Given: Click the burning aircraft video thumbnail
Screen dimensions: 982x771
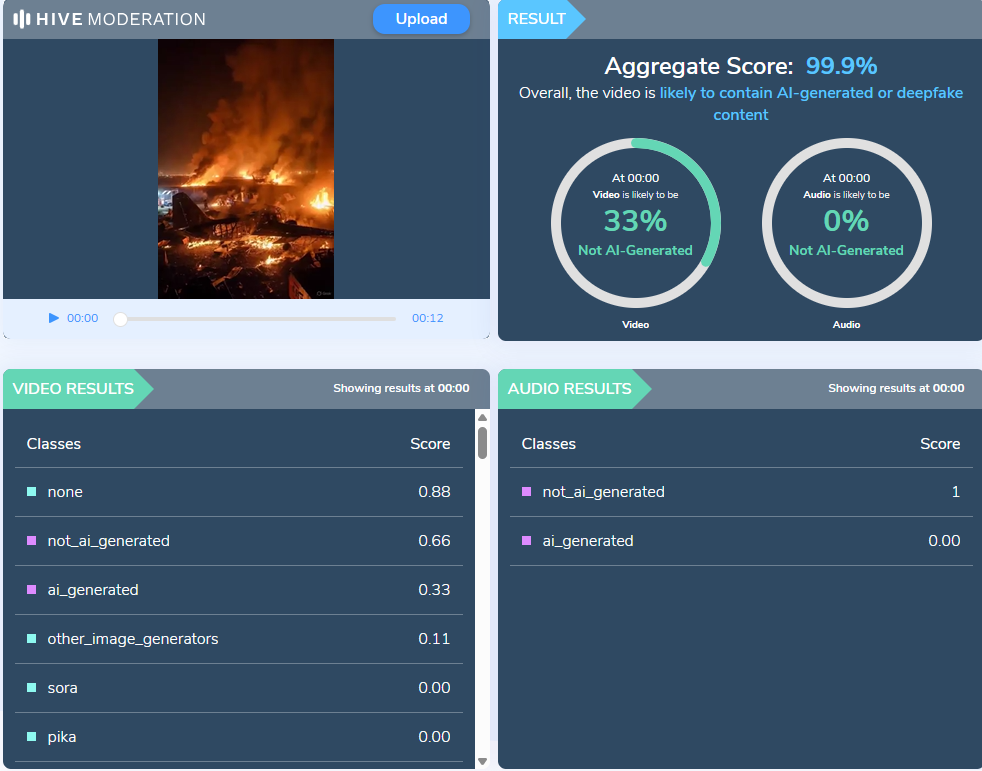Looking at the screenshot, I should [x=246, y=168].
